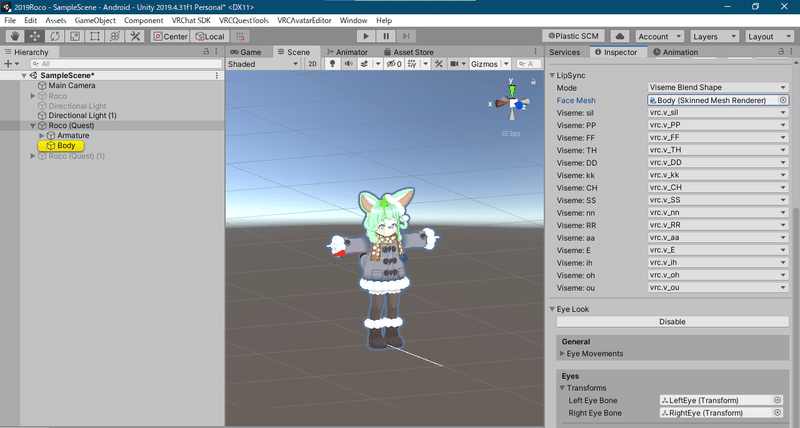Collapse the SampleScene tree node
The width and height of the screenshot is (800, 428).
click(24, 75)
